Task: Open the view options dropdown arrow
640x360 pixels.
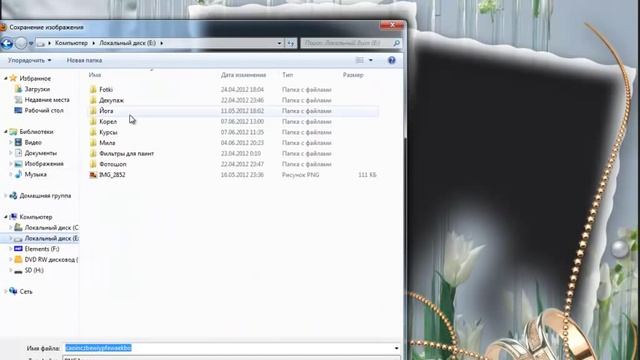Action: tap(371, 60)
